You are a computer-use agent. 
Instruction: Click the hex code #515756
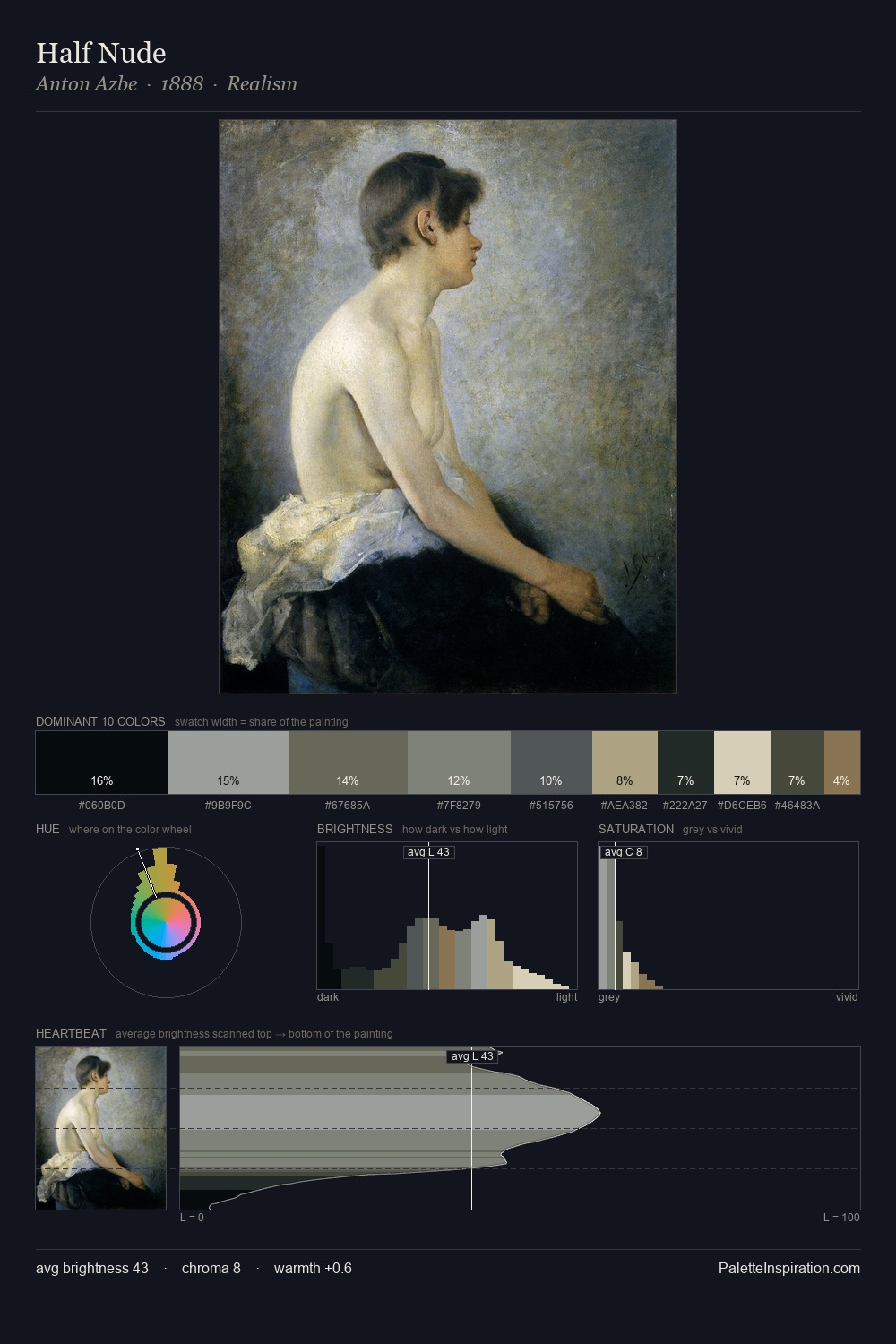[x=551, y=806]
